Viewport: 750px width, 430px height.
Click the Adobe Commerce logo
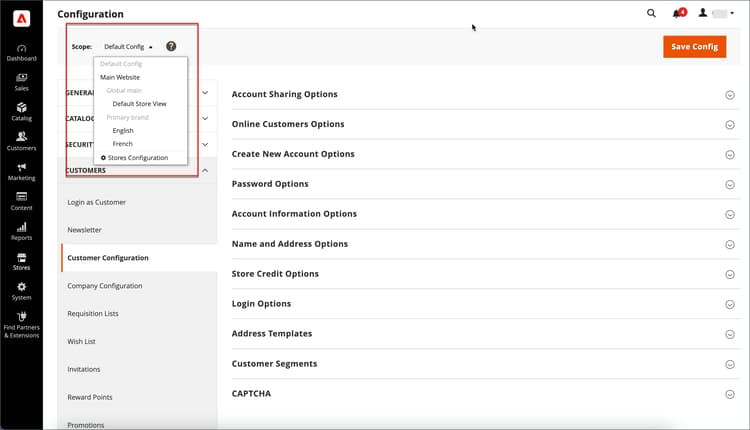(22, 18)
